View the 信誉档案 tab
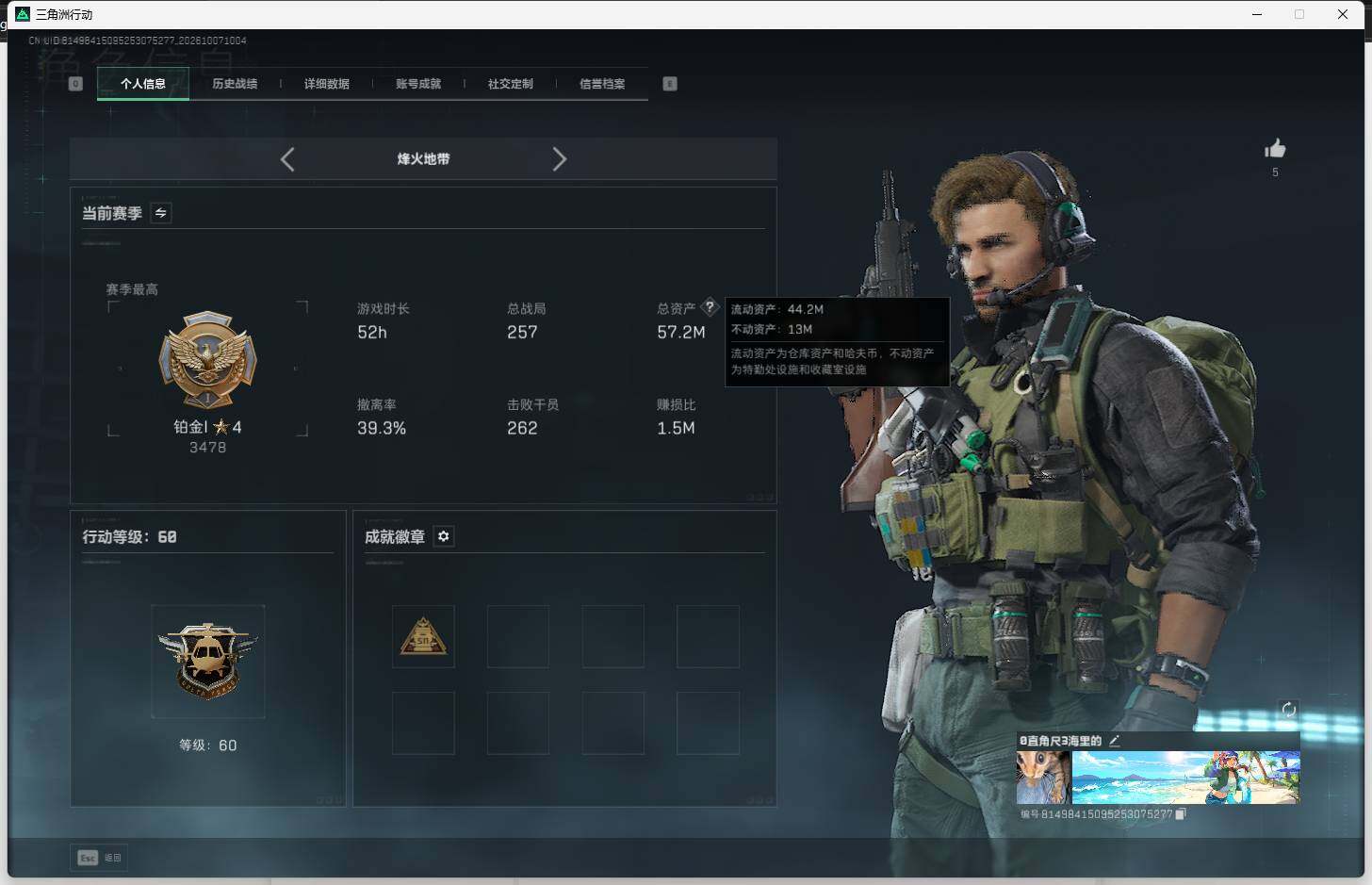 coord(602,84)
